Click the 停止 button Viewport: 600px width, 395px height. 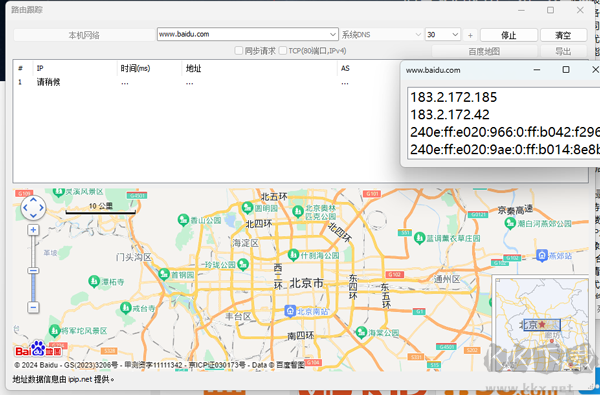point(509,35)
